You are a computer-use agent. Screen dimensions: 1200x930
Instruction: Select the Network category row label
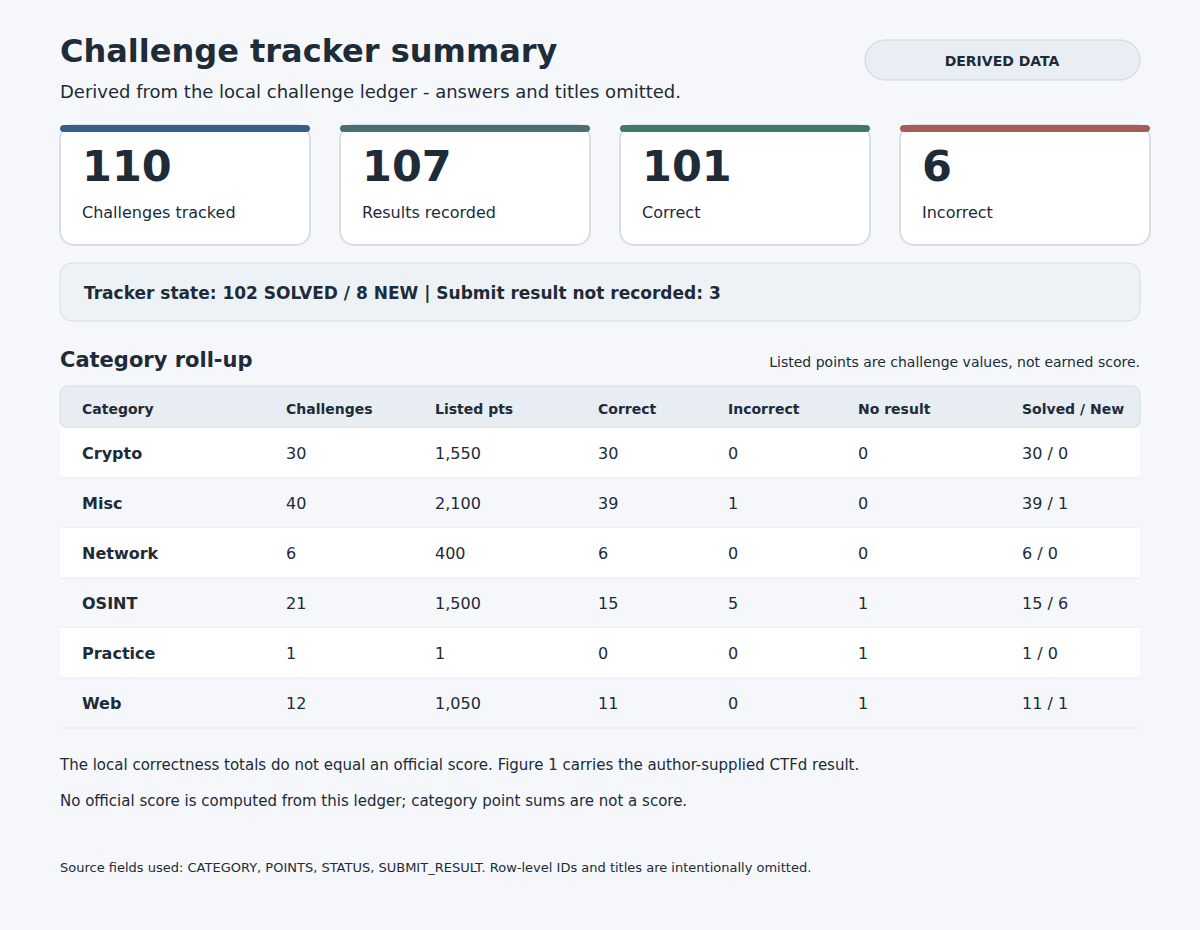[x=120, y=553]
